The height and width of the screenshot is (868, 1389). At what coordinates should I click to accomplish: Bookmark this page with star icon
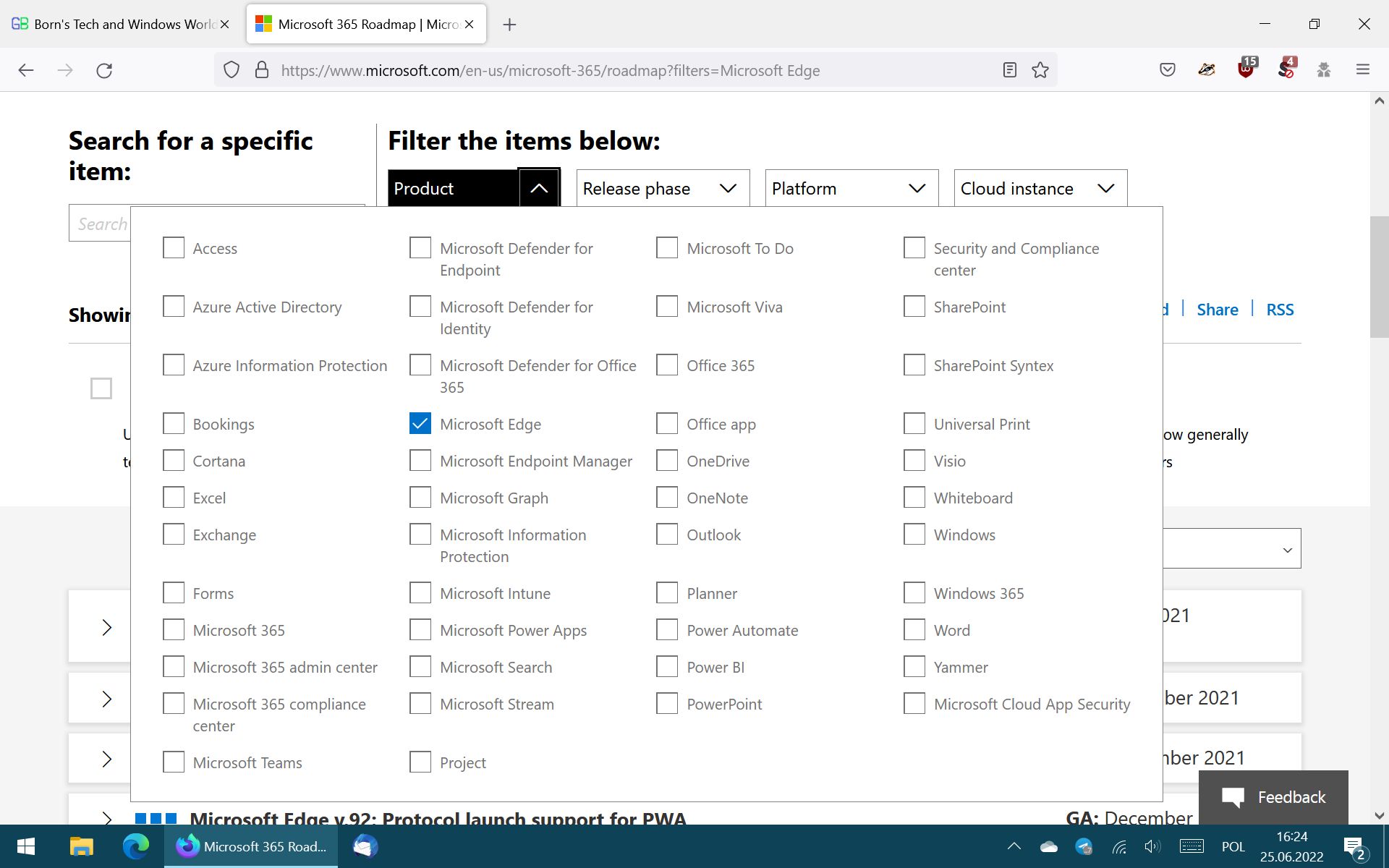point(1040,70)
